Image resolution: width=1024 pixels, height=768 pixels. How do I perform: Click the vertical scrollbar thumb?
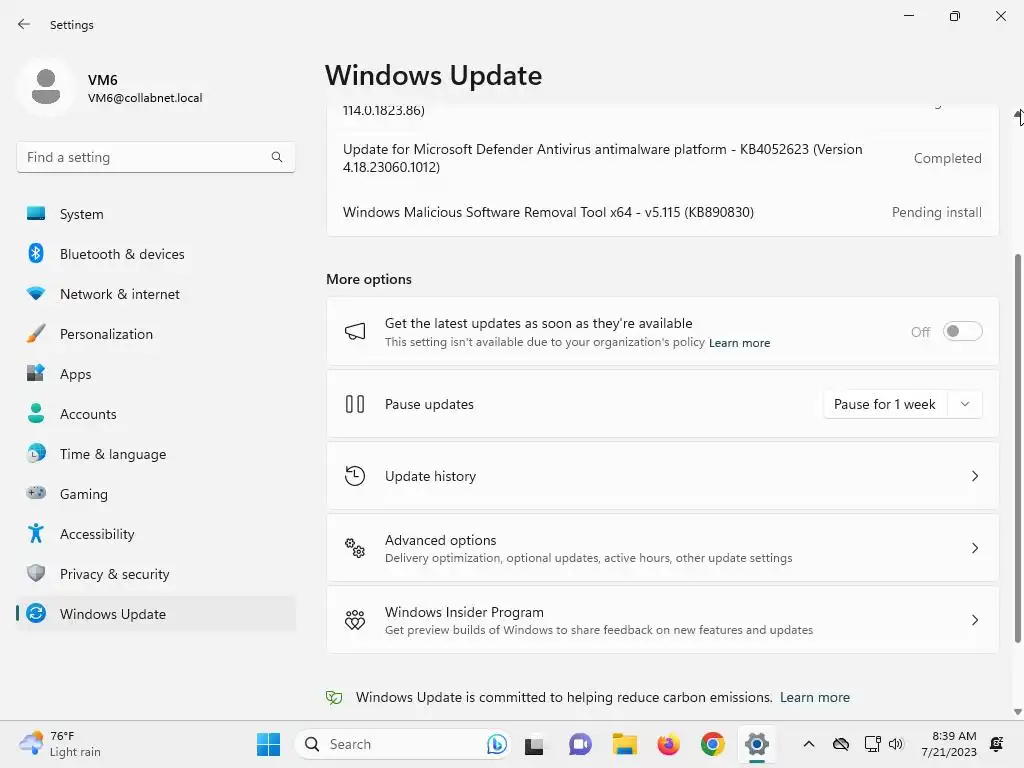[1017, 448]
